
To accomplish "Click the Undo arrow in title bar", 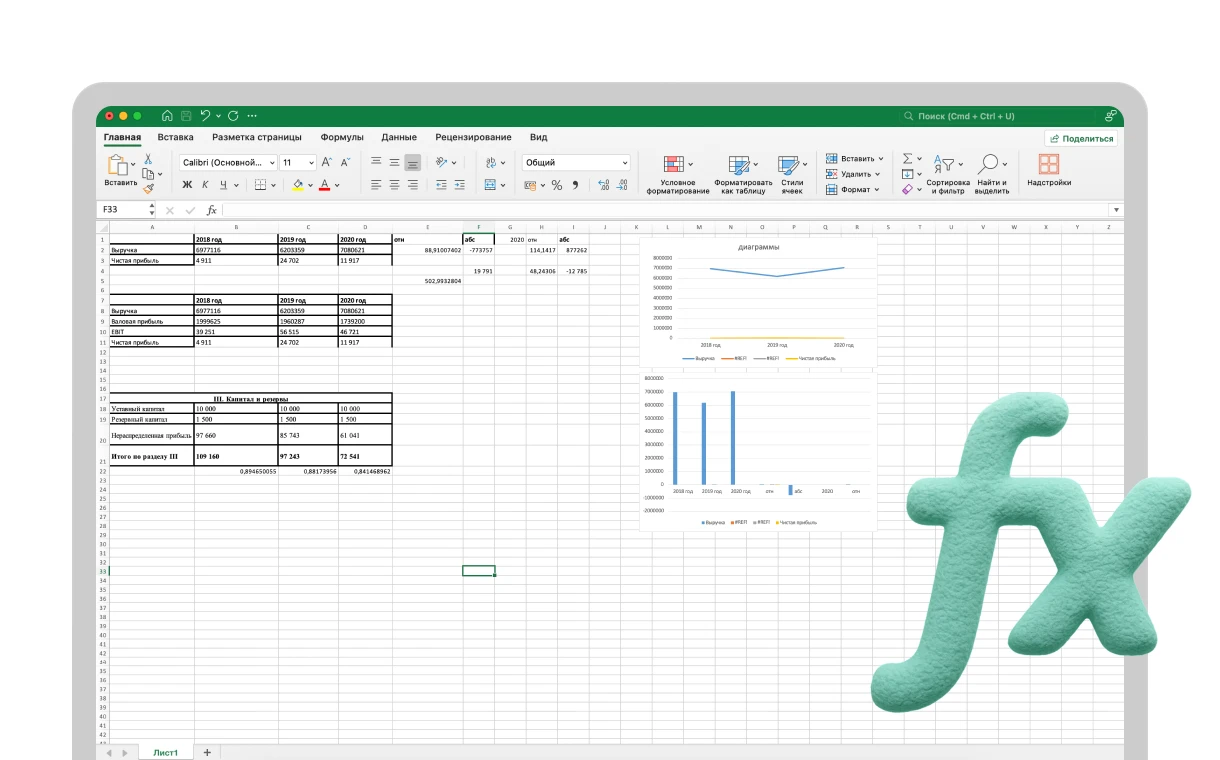I will click(205, 116).
